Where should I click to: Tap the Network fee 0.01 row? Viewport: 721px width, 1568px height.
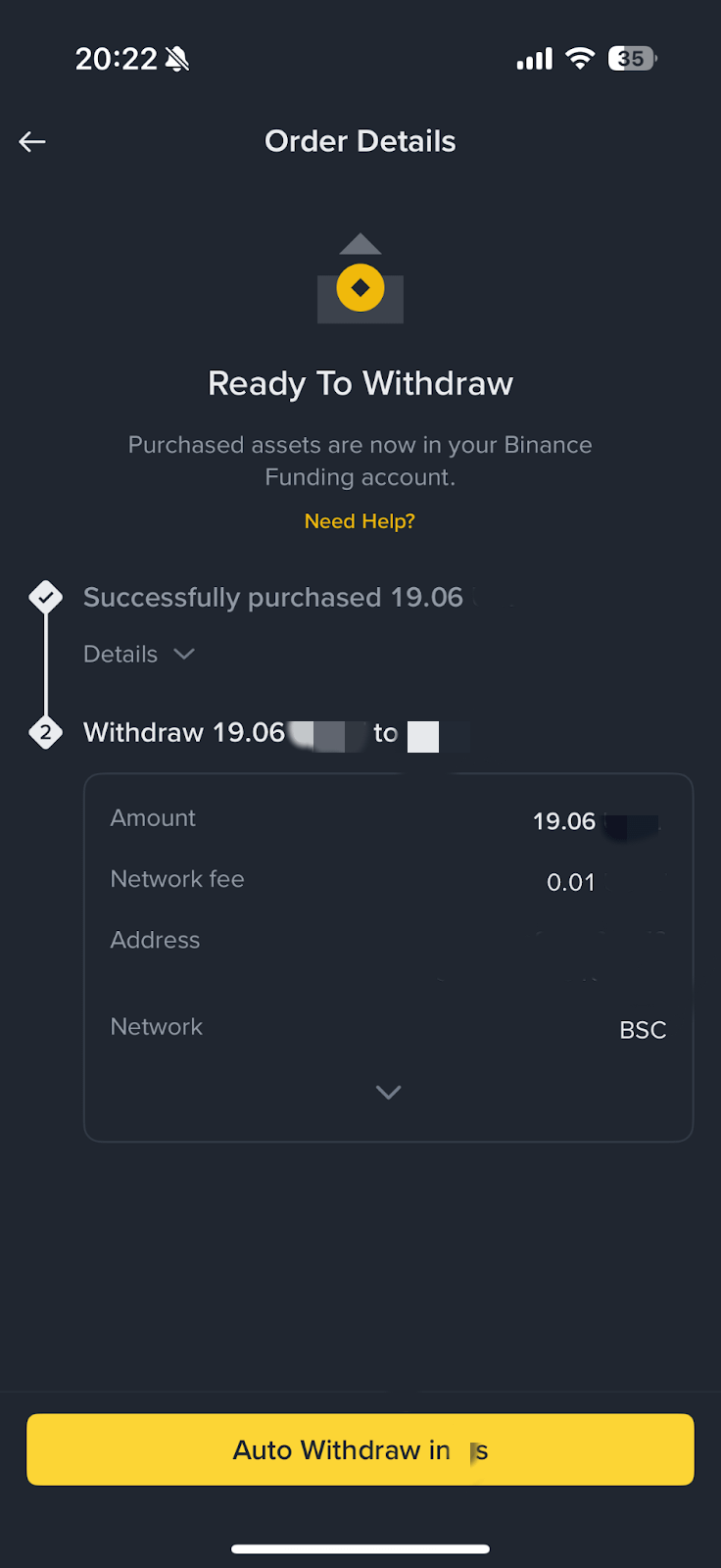pyautogui.click(x=389, y=880)
